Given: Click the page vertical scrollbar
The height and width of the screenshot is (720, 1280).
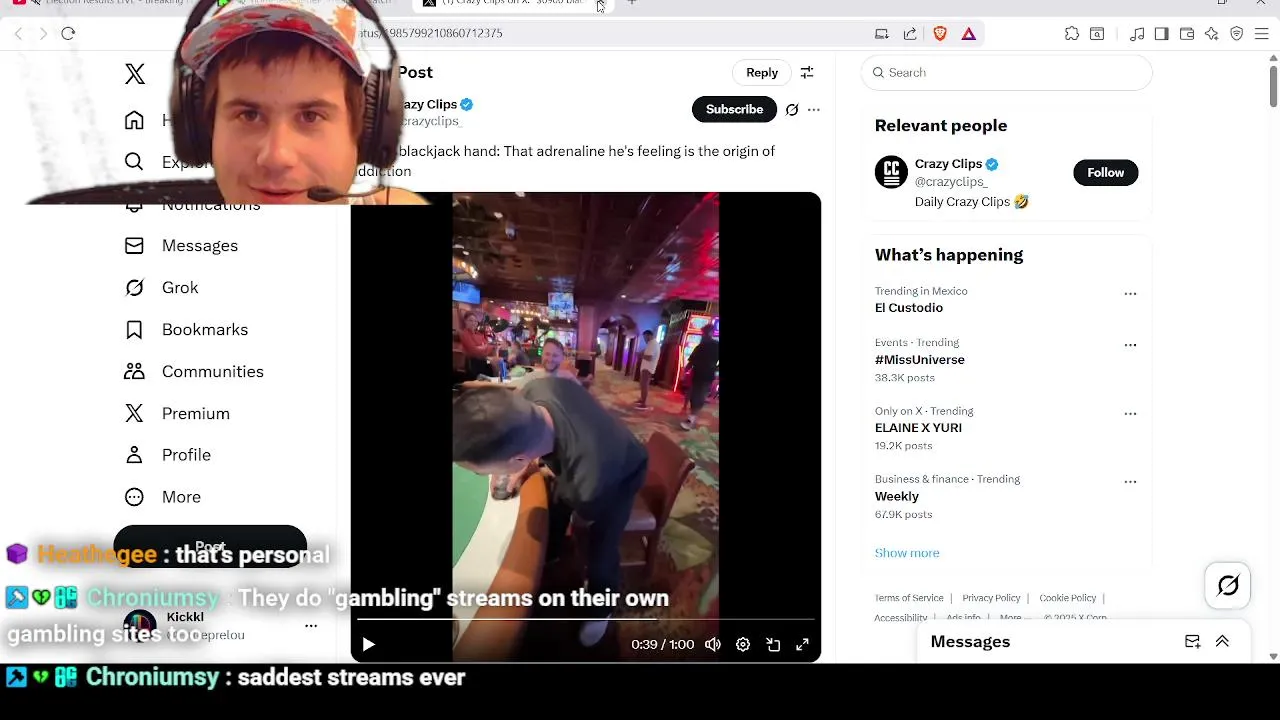Looking at the screenshot, I should tap(1273, 86).
